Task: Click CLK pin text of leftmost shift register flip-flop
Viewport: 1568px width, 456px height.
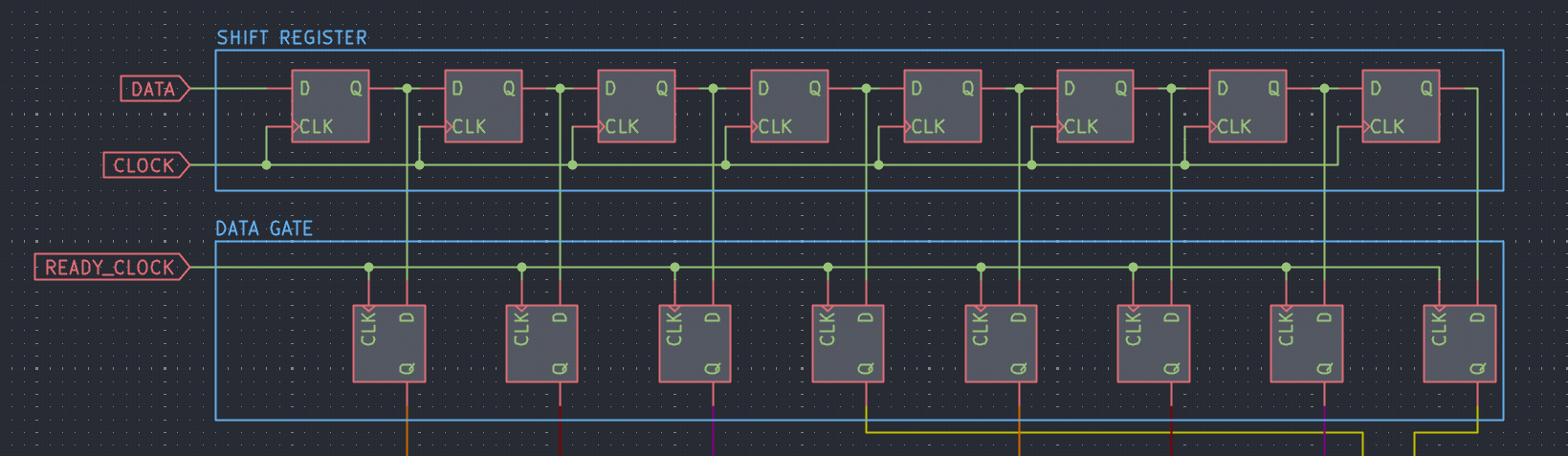Action: click(x=316, y=126)
